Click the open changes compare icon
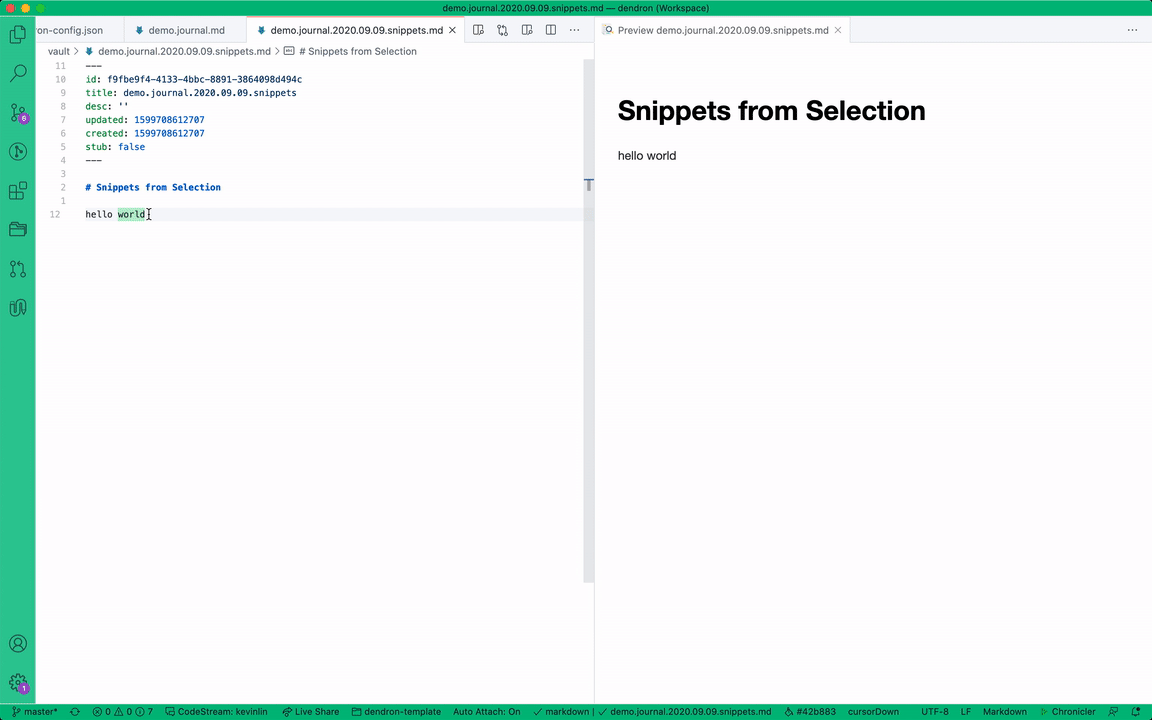Screen dimensions: 1152x720 click(502, 30)
